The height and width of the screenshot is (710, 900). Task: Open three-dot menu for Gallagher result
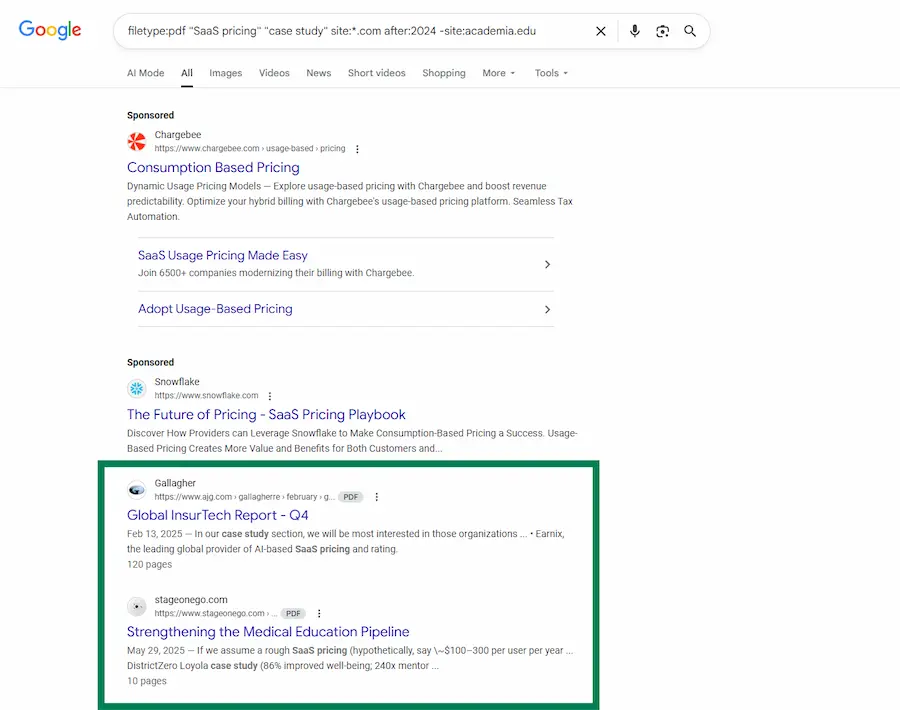376,497
